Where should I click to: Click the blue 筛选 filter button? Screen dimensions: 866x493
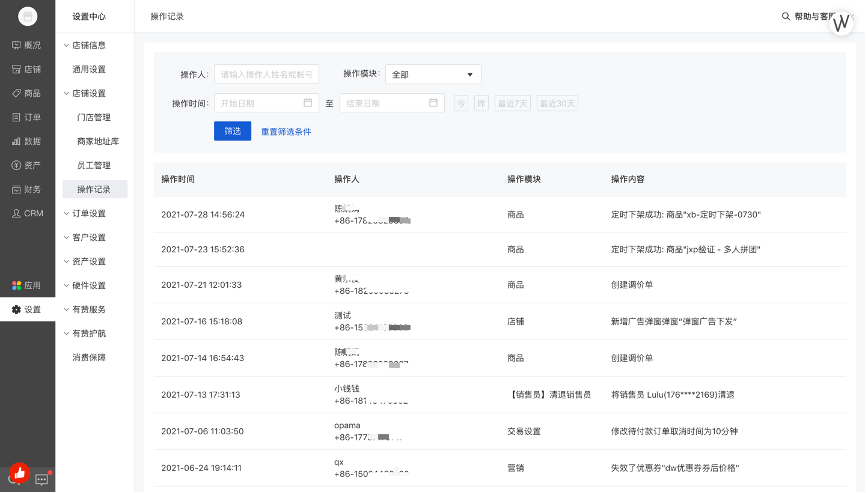(233, 131)
